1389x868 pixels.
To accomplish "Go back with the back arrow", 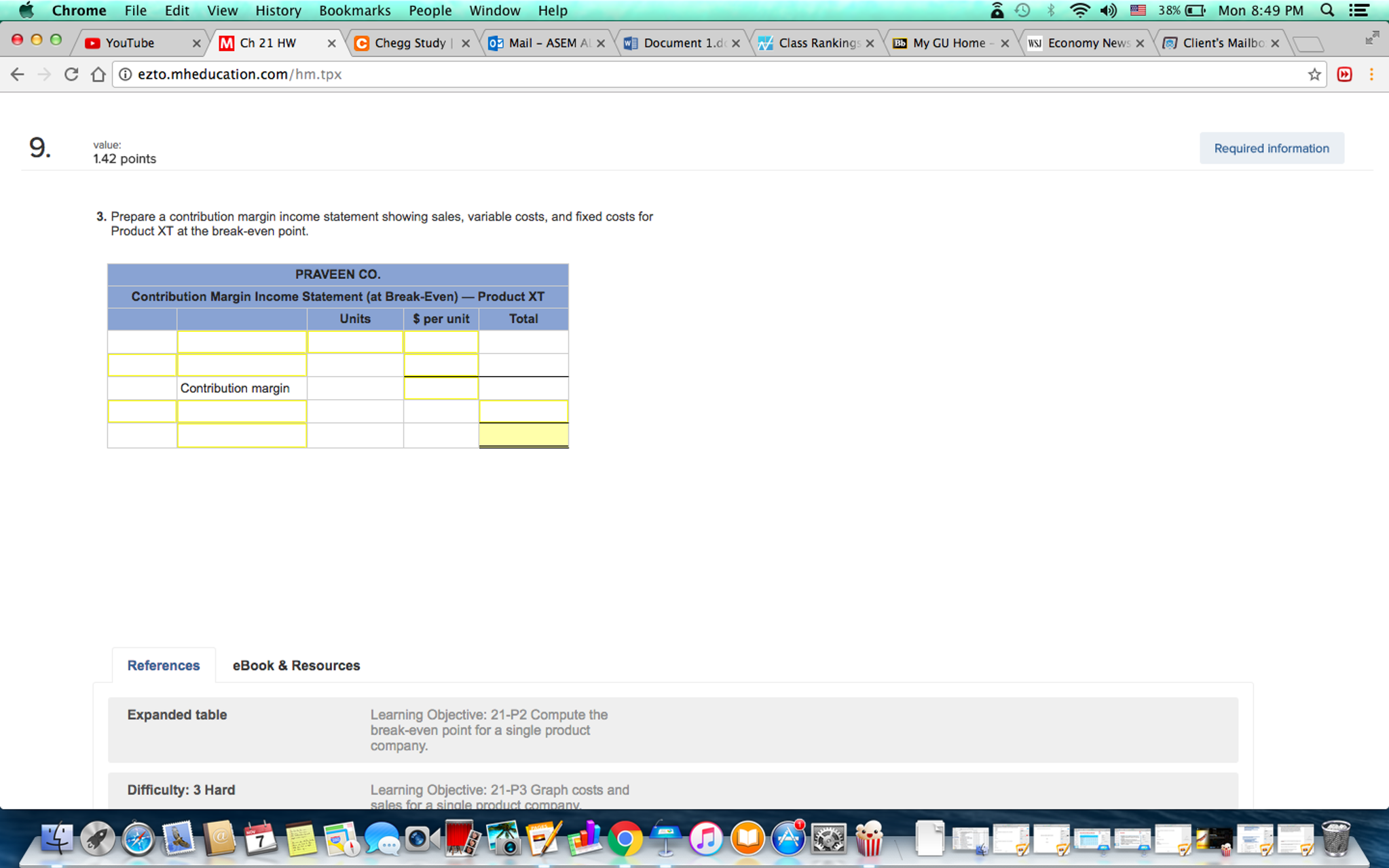I will [18, 75].
